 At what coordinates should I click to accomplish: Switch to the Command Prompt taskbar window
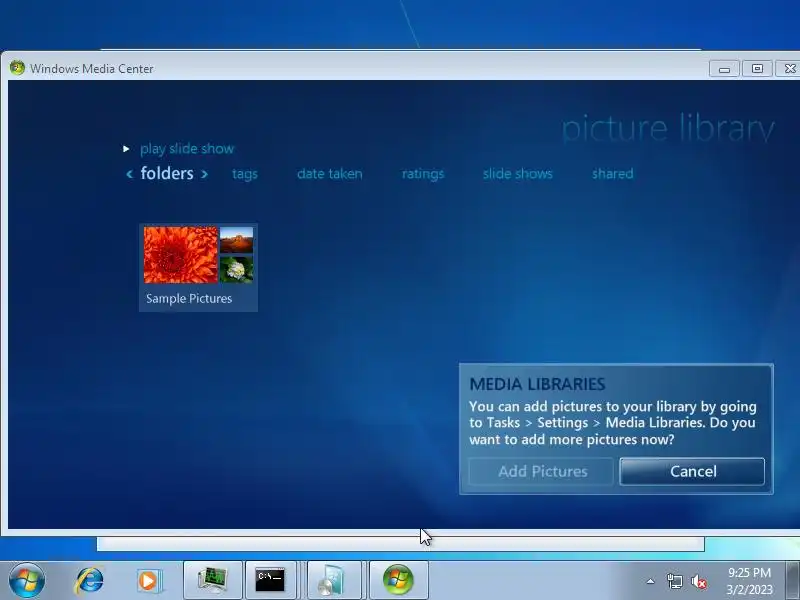point(271,580)
